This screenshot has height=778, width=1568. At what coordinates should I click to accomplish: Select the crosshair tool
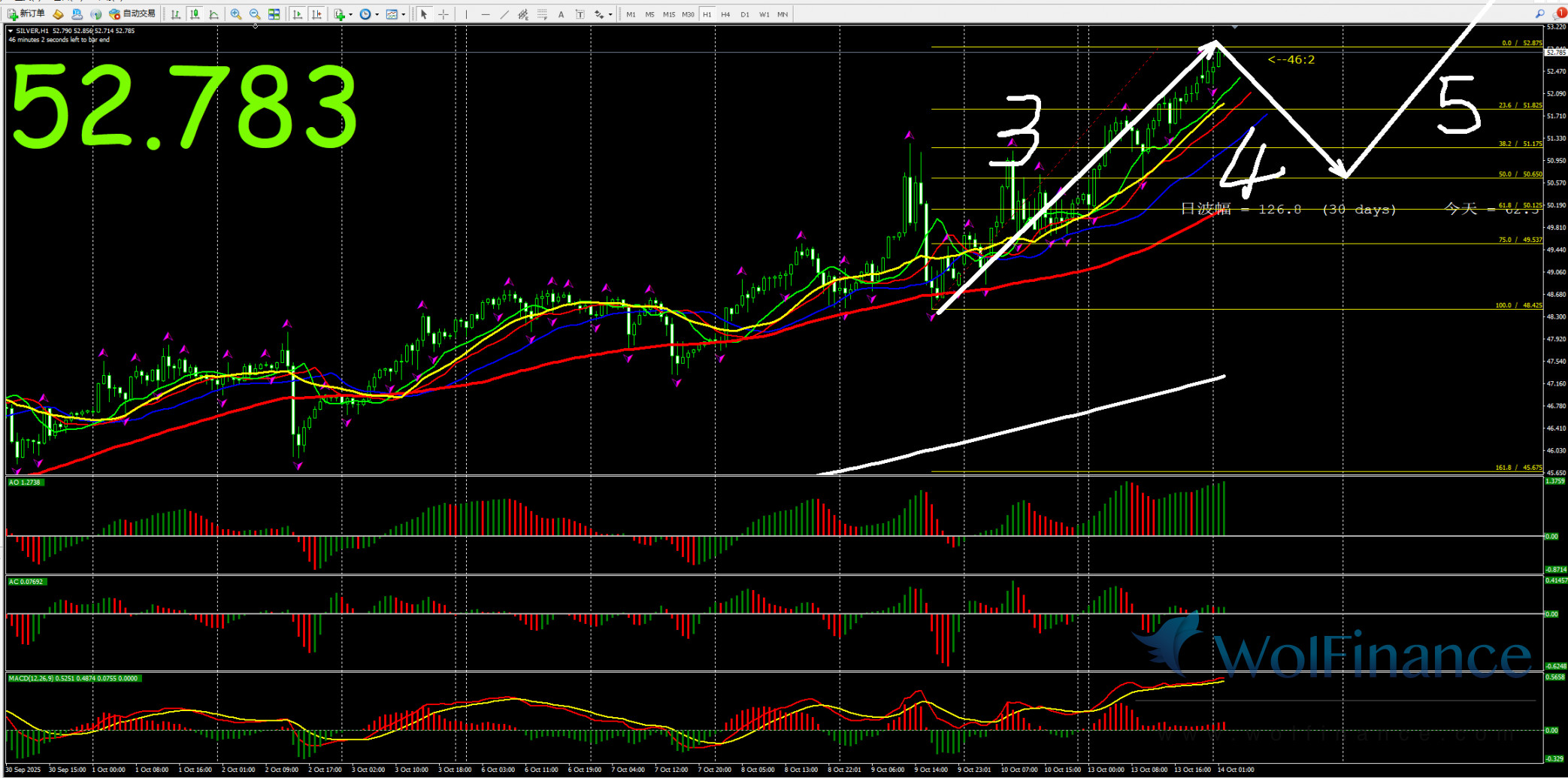tap(443, 14)
